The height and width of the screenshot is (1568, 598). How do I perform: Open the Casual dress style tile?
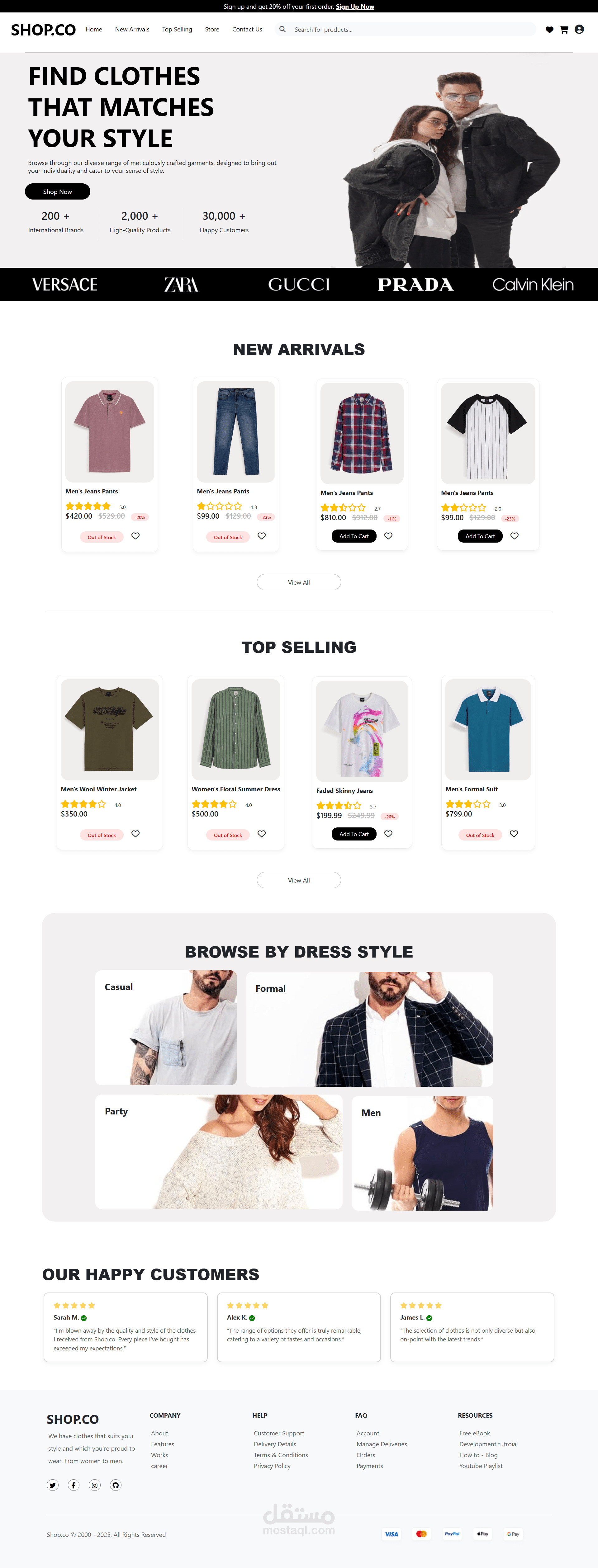[166, 1028]
